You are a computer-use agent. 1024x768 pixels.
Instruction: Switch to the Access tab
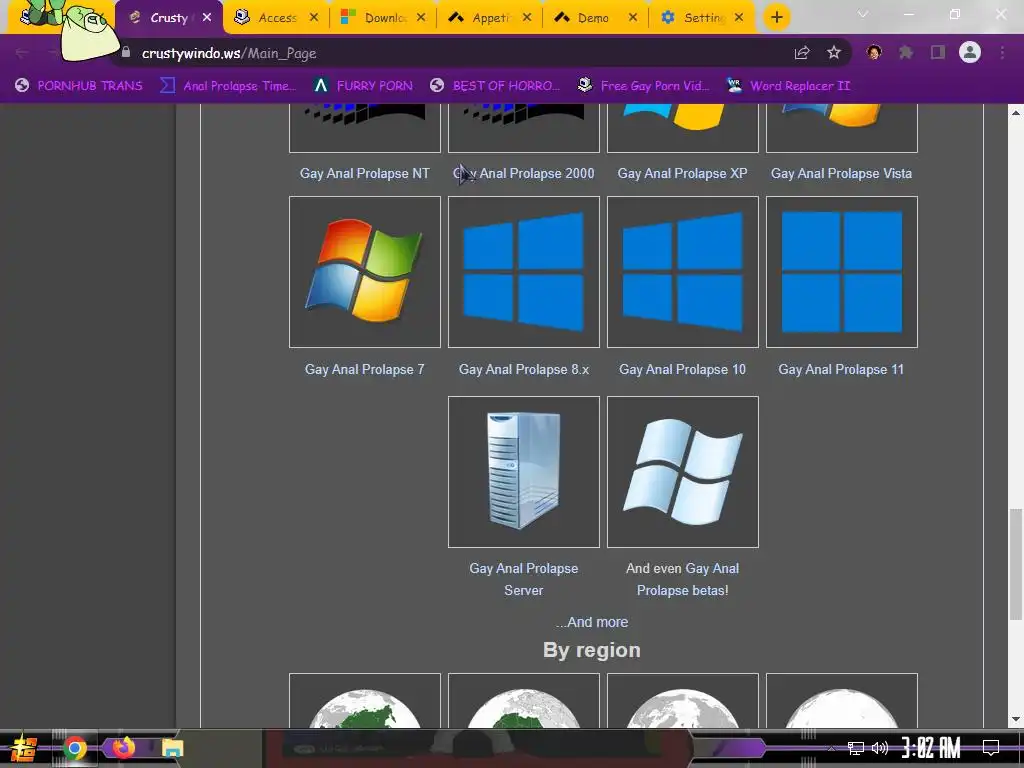click(x=276, y=18)
